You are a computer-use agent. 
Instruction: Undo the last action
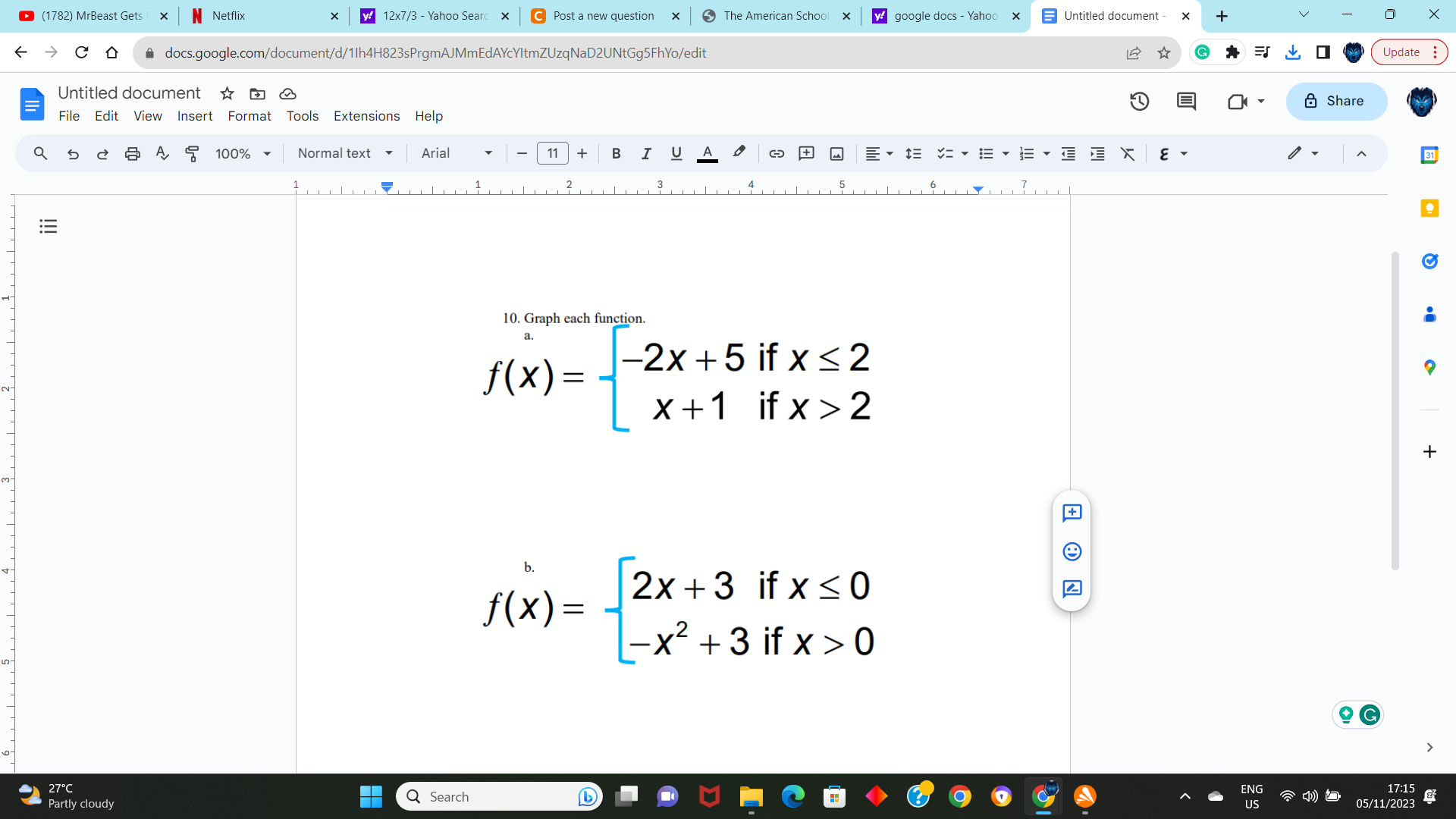(73, 154)
